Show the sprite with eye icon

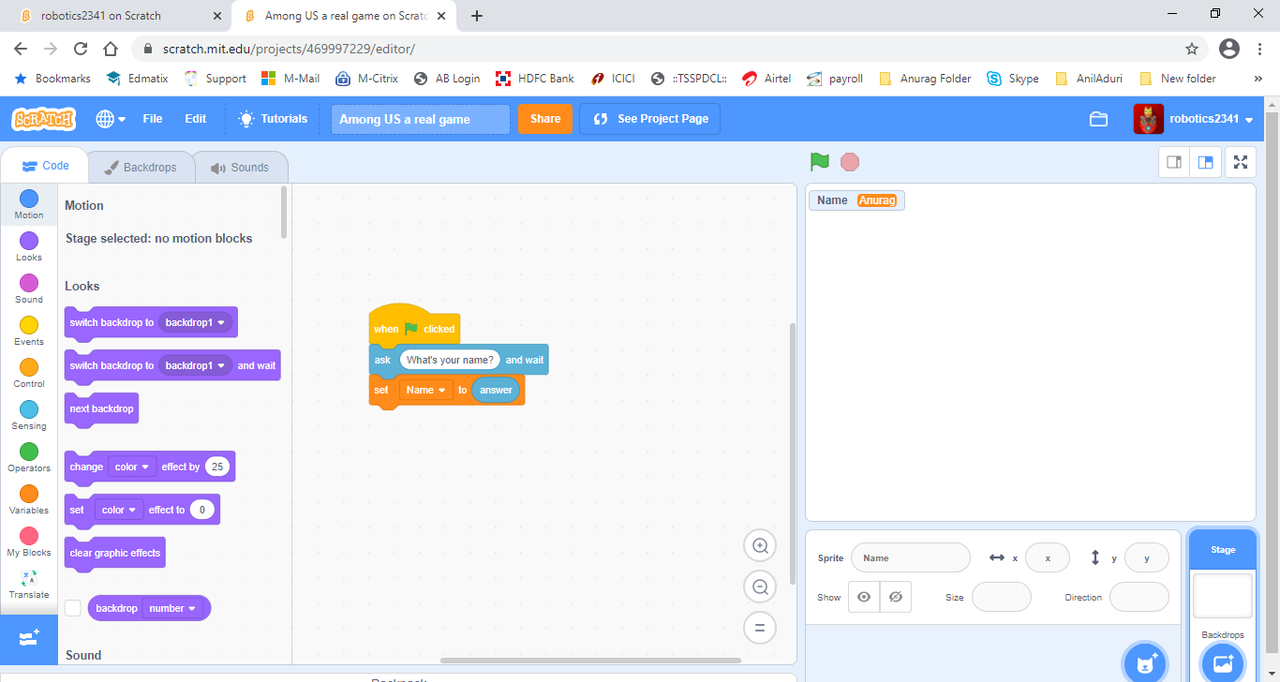[863, 597]
